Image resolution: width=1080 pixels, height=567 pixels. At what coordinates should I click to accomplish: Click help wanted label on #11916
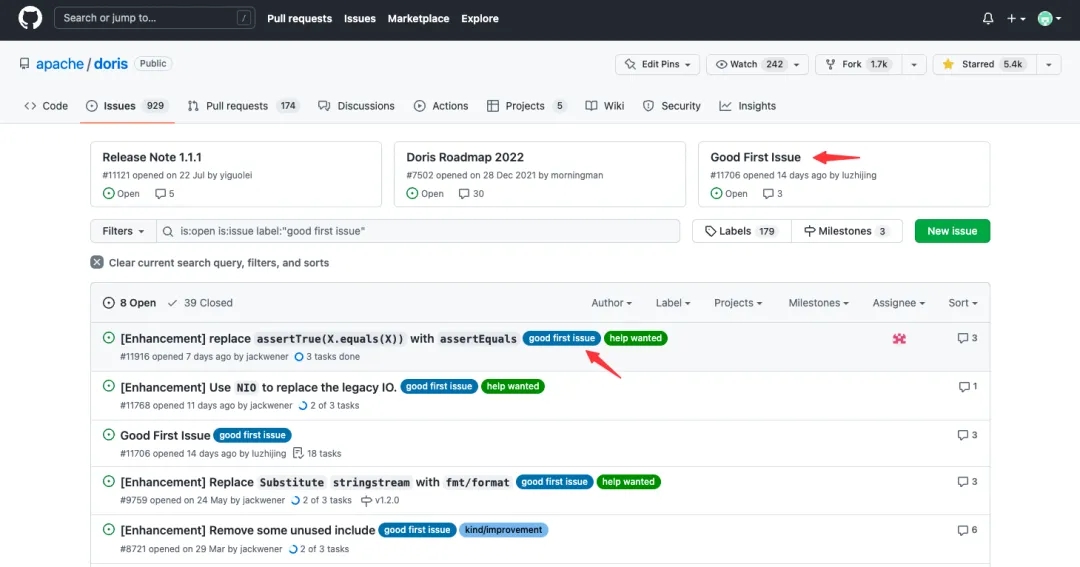(635, 338)
